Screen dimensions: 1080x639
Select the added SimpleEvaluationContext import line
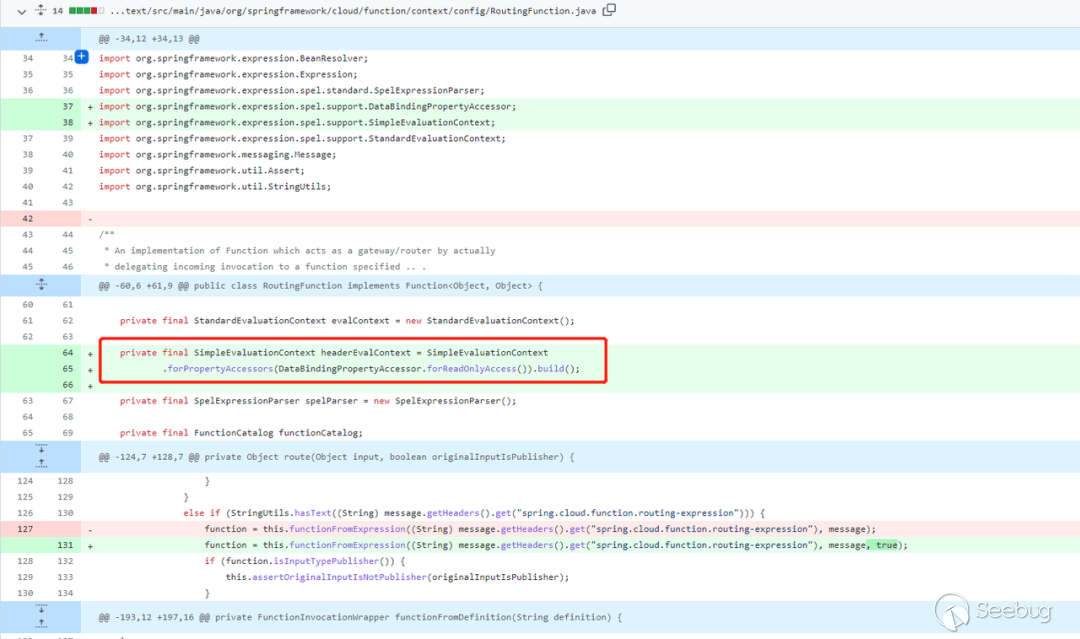297,123
